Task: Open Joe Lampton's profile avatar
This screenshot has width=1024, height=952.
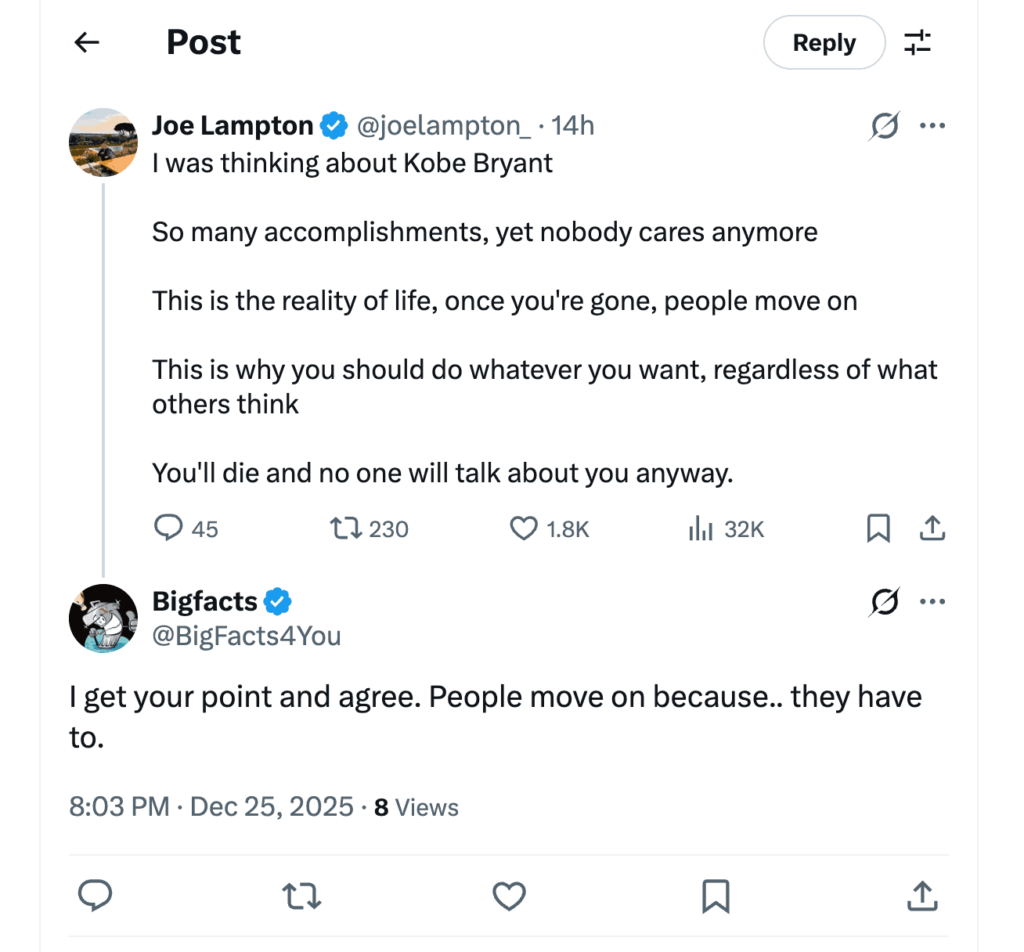Action: pyautogui.click(x=103, y=143)
